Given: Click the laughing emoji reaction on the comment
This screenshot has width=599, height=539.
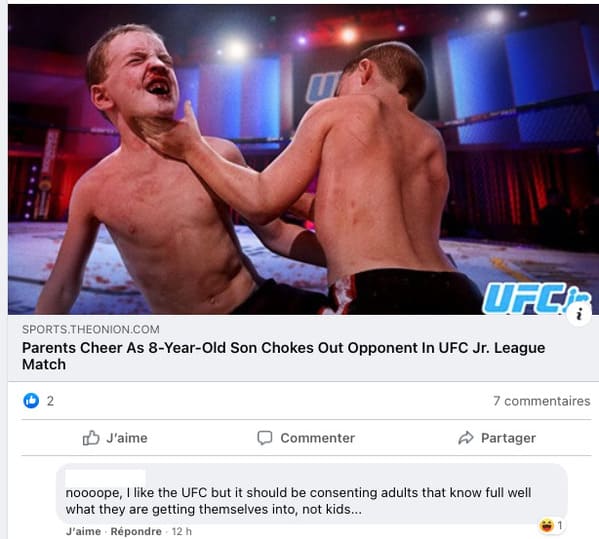Looking at the screenshot, I should [x=546, y=526].
